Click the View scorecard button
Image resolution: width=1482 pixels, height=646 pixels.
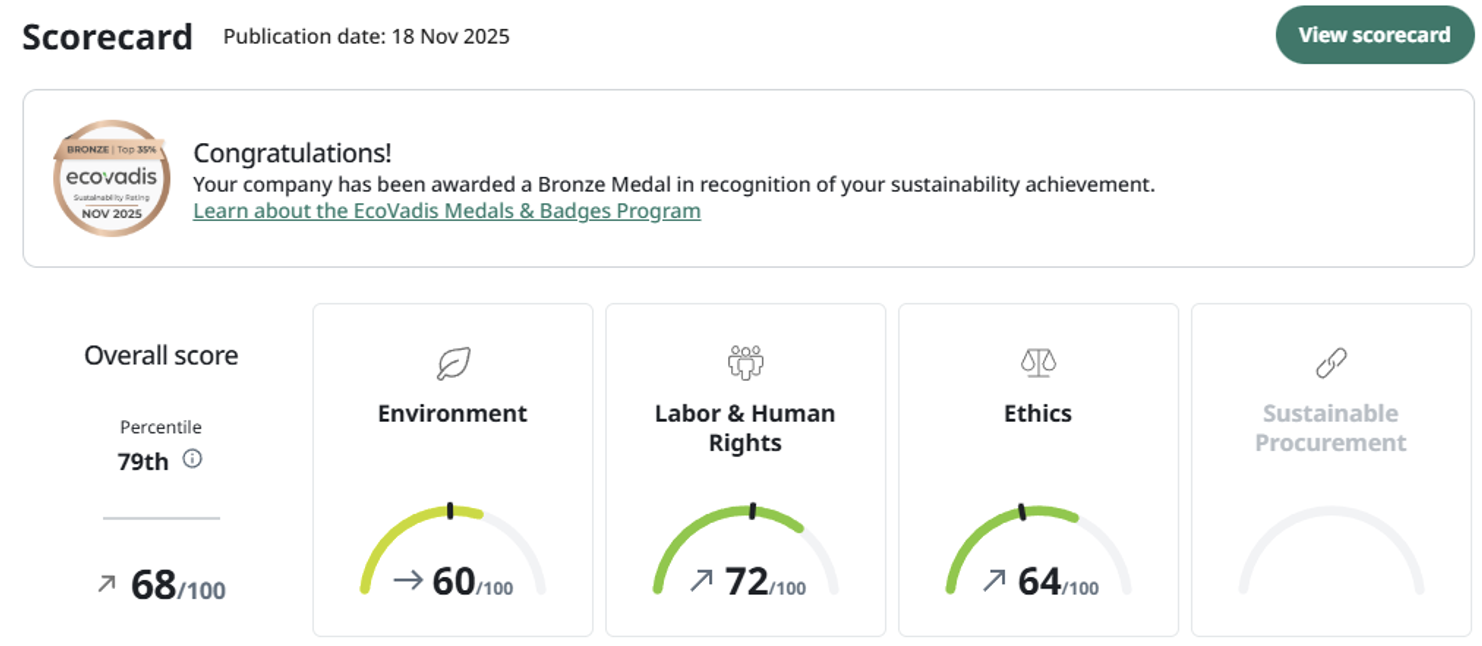(x=1373, y=35)
